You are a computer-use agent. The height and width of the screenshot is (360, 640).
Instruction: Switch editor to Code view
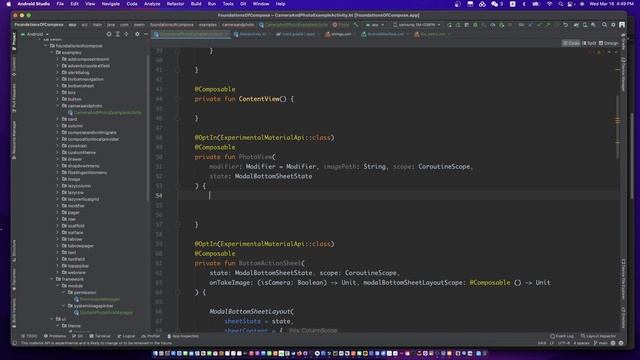[571, 43]
